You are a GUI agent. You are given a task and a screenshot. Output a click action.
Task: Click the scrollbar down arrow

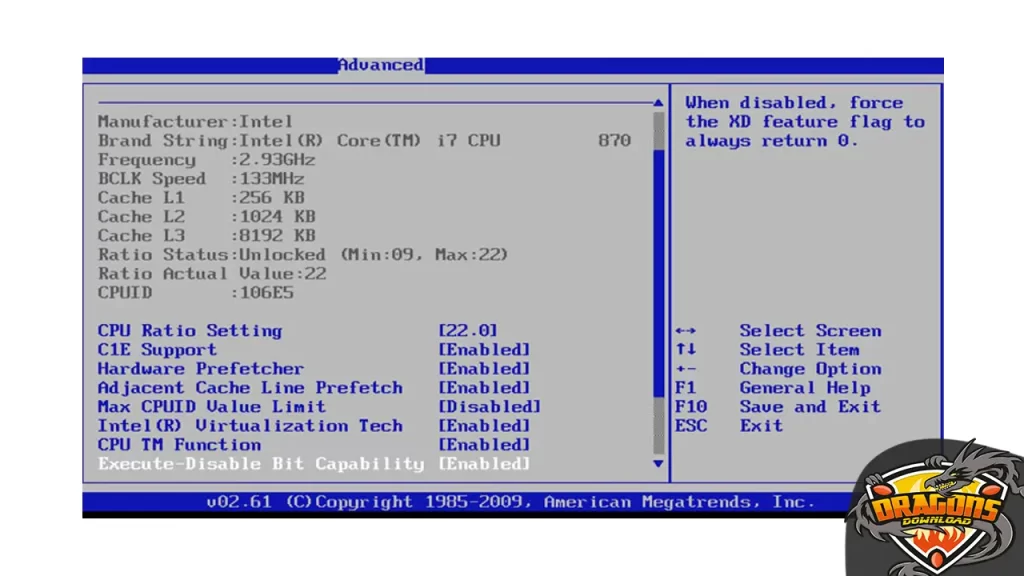(x=658, y=463)
